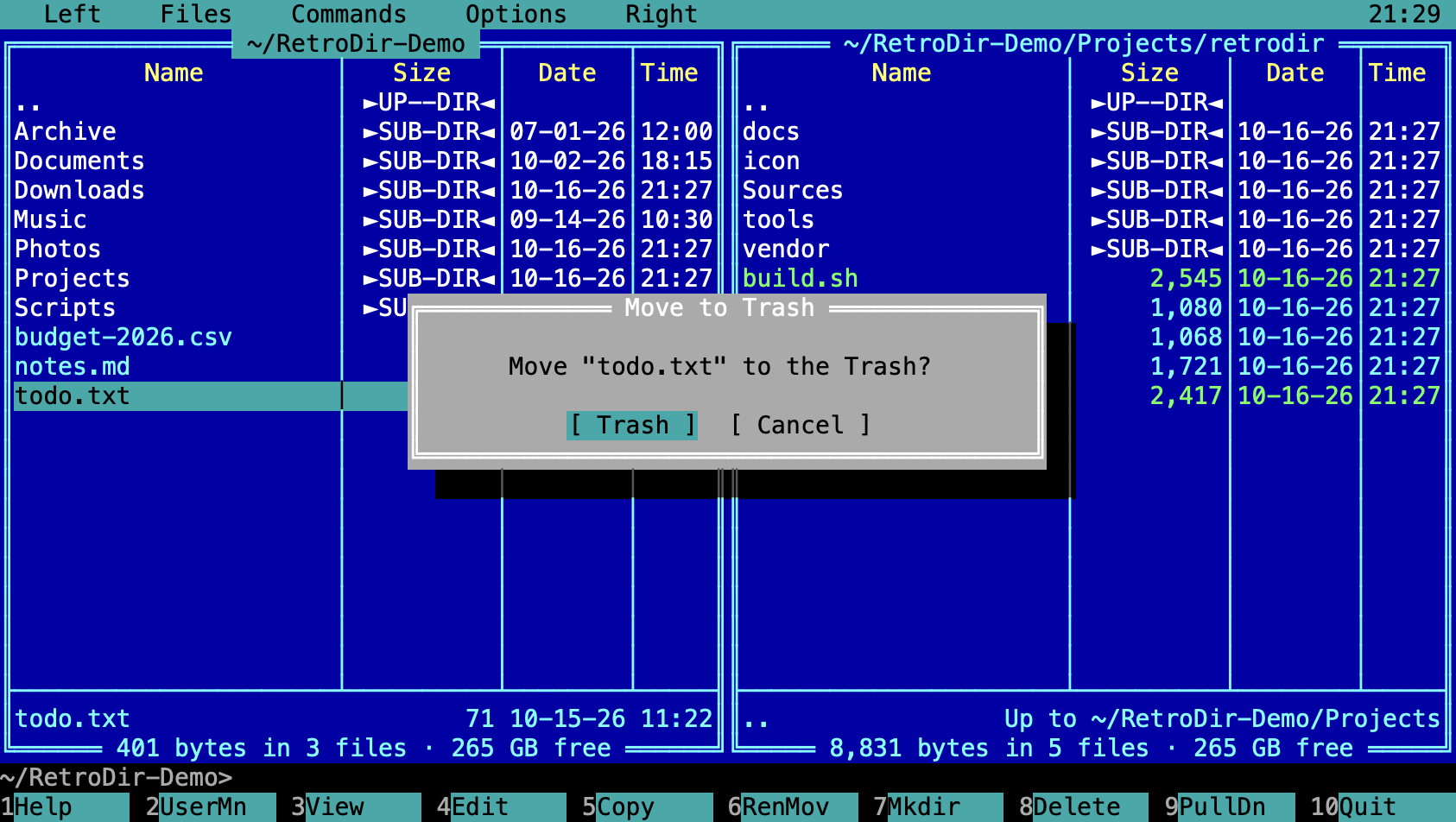Select the icon folder in right panel
Screen dimensions: 1456x822
1092,161
